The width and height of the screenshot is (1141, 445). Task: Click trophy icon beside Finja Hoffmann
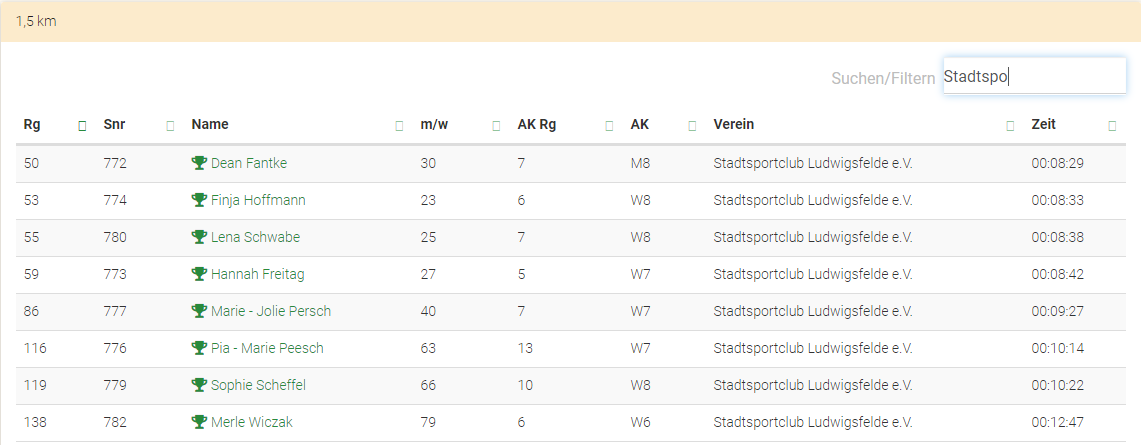199,200
